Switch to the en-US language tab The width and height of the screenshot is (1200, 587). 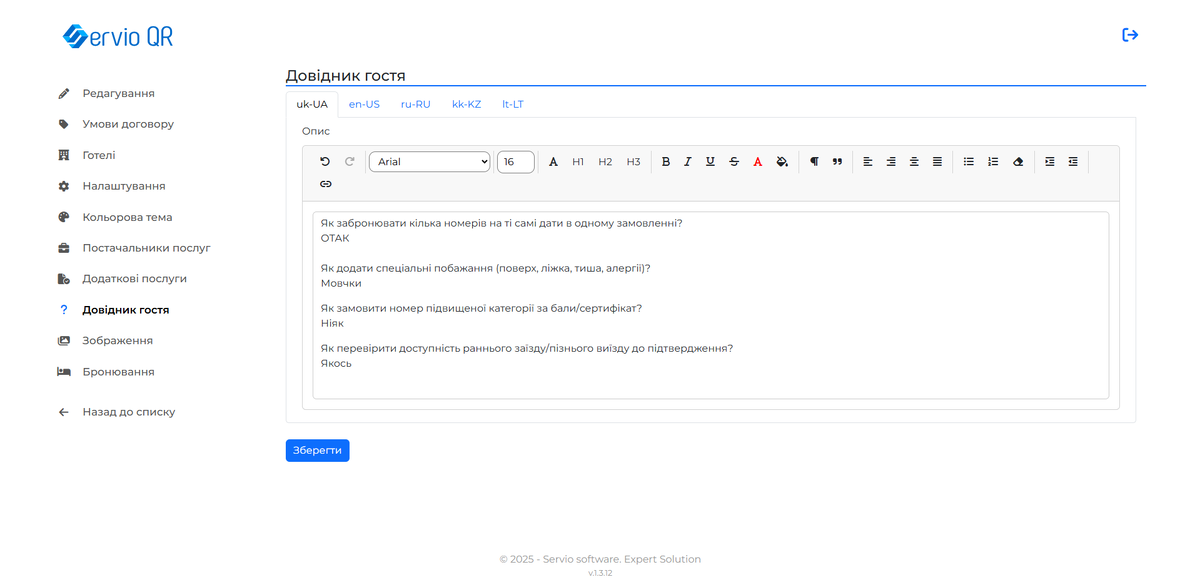click(364, 104)
